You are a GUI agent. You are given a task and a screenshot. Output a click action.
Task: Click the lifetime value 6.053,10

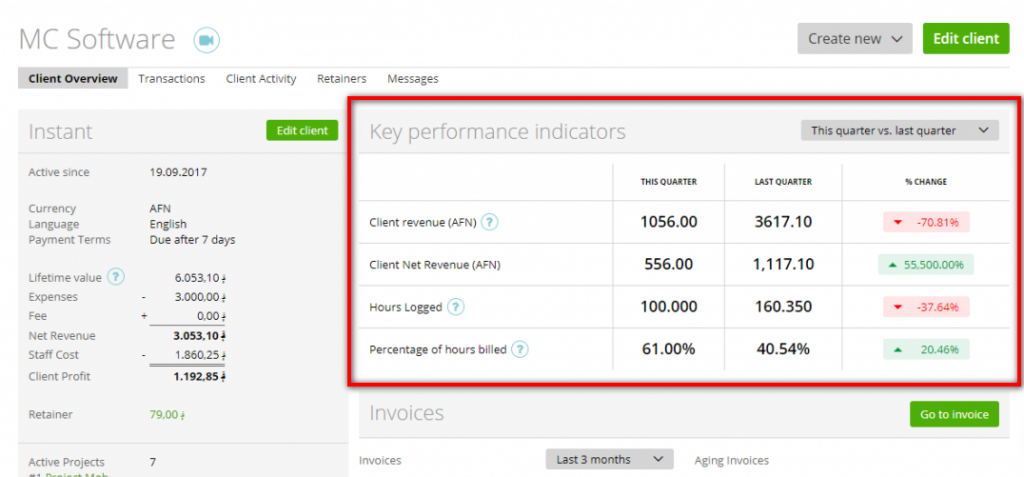(200, 278)
